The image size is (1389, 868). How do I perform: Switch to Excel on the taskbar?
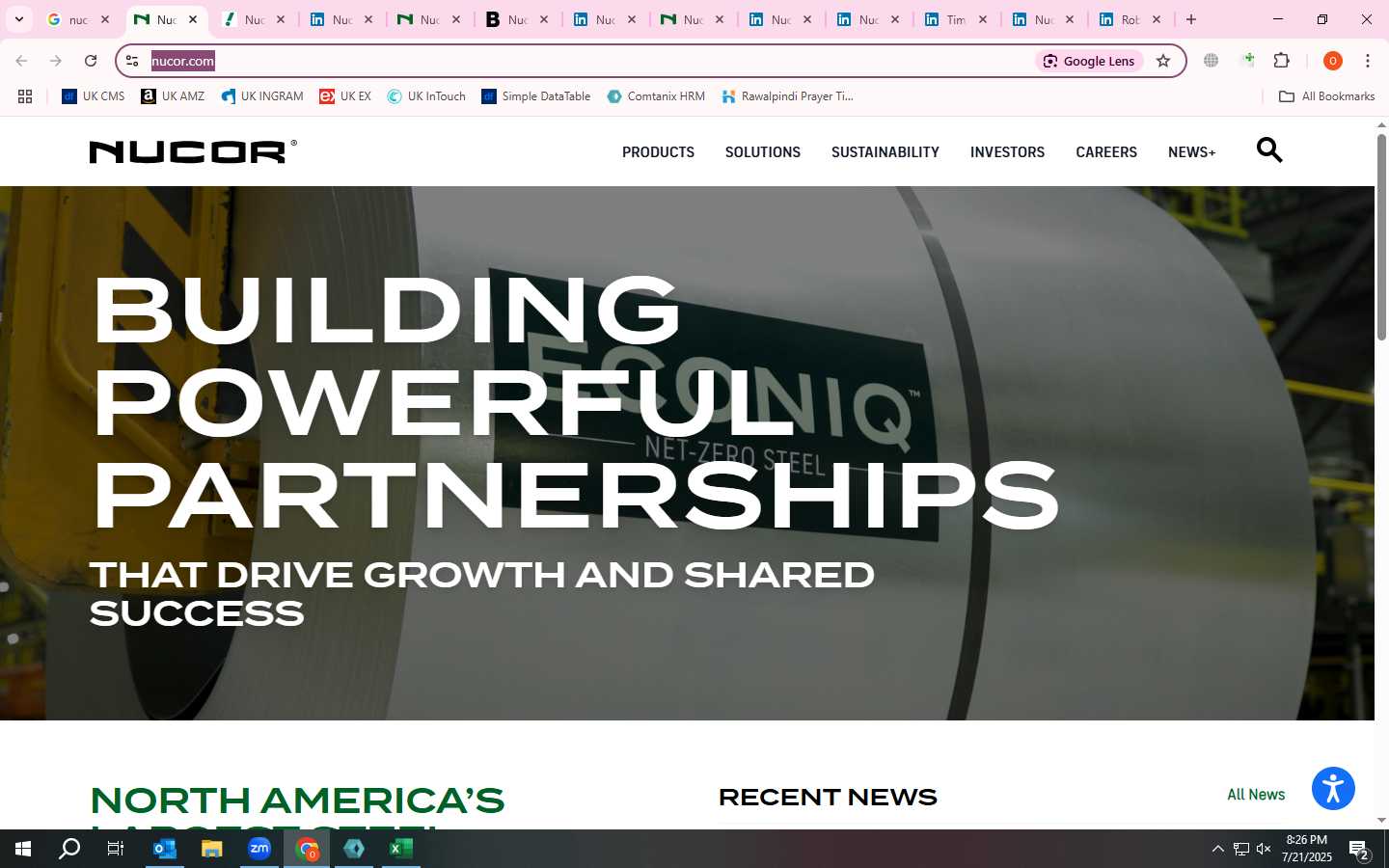click(401, 849)
